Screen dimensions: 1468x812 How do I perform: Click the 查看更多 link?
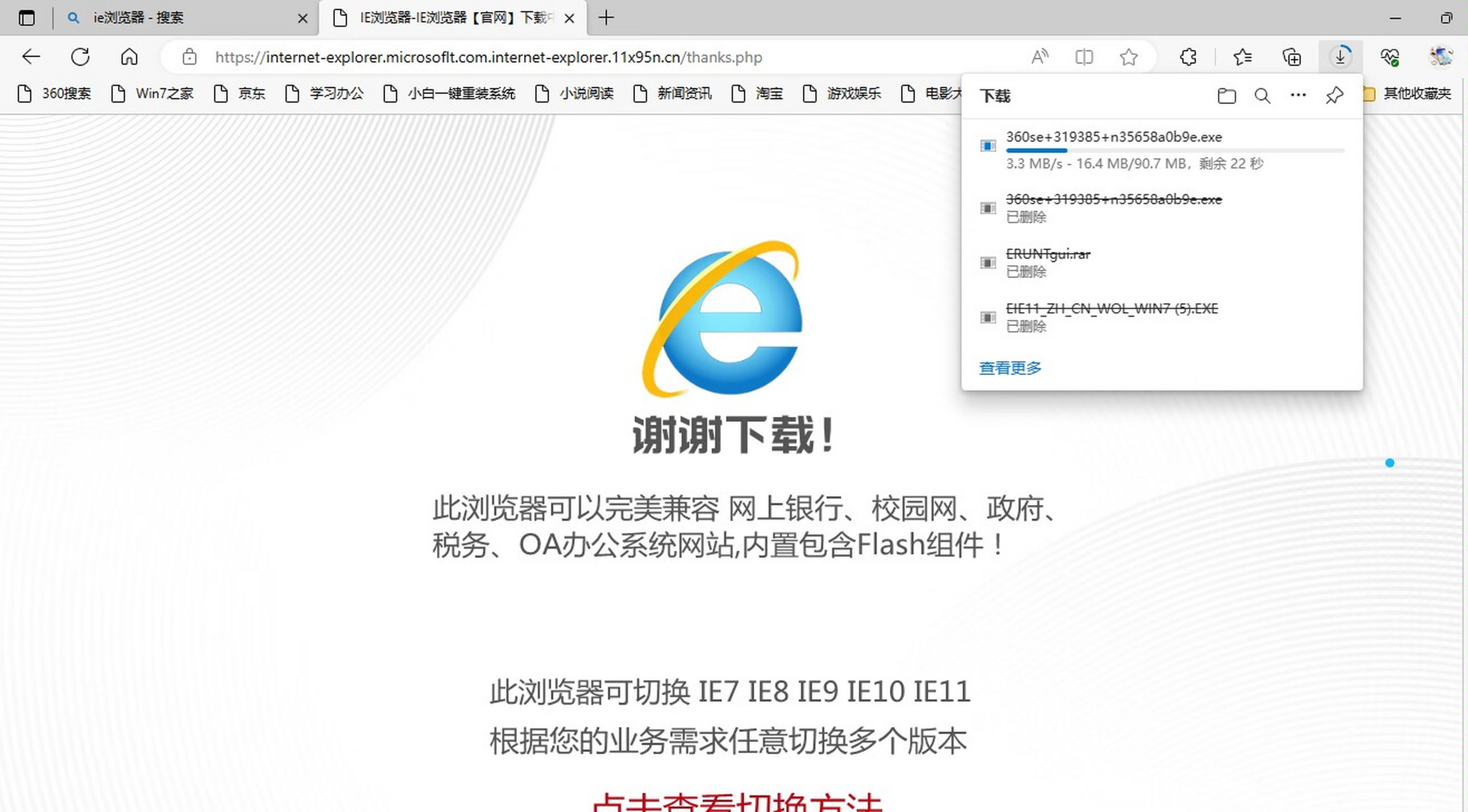pyautogui.click(x=1010, y=368)
